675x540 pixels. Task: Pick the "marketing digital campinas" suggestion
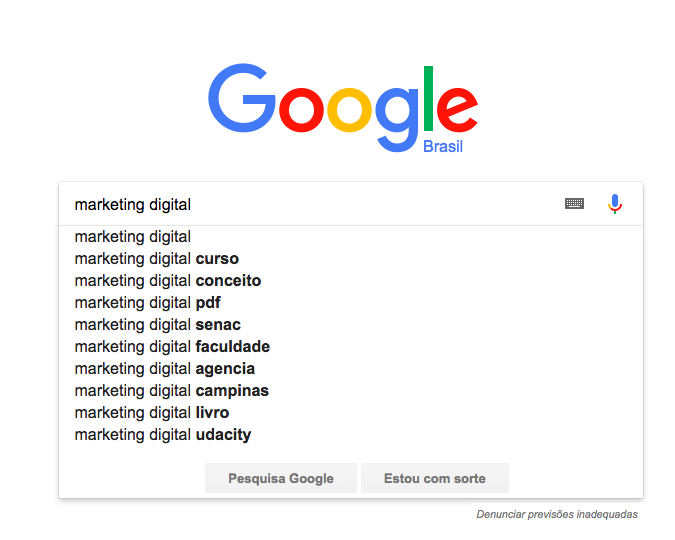(172, 391)
